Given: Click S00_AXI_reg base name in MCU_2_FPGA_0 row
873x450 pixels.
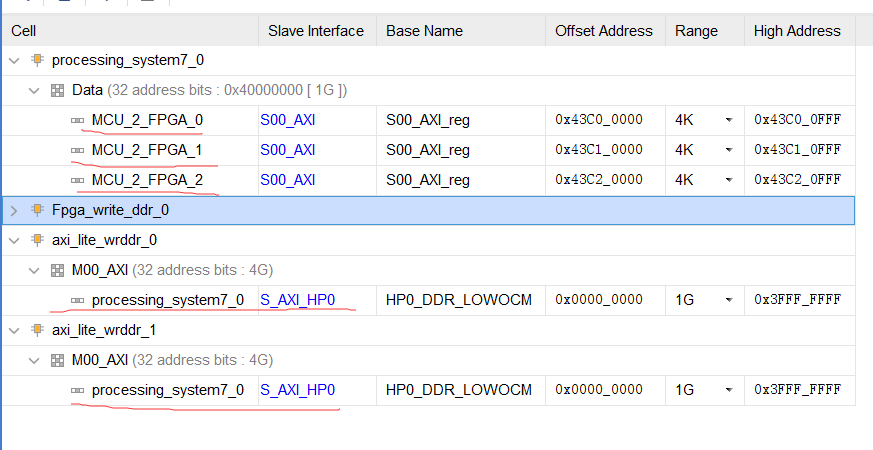Looking at the screenshot, I should [x=428, y=120].
